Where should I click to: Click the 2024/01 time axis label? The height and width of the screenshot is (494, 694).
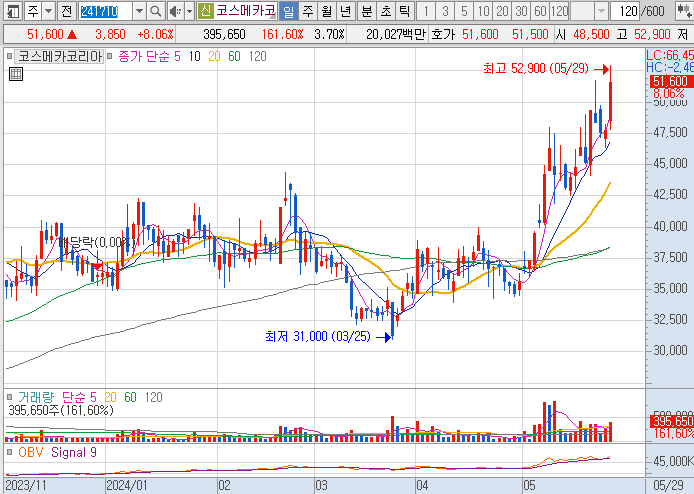(126, 486)
